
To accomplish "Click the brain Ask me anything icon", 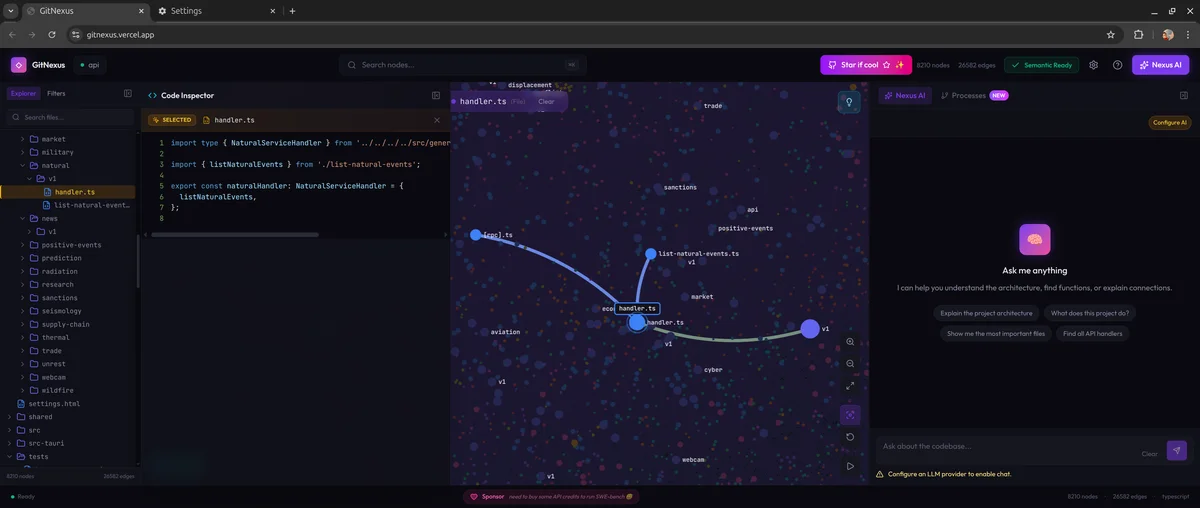I will [x=1035, y=239].
